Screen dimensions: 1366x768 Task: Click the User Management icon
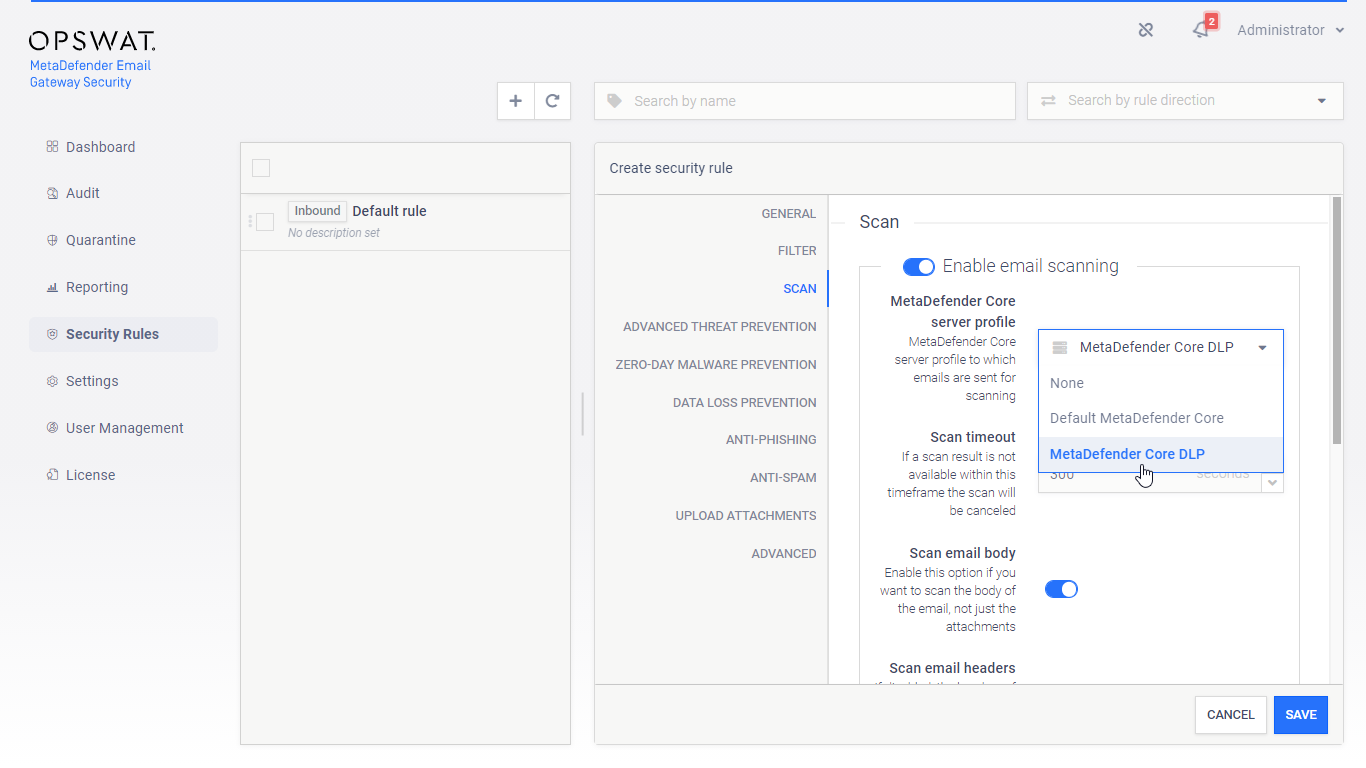(x=53, y=428)
